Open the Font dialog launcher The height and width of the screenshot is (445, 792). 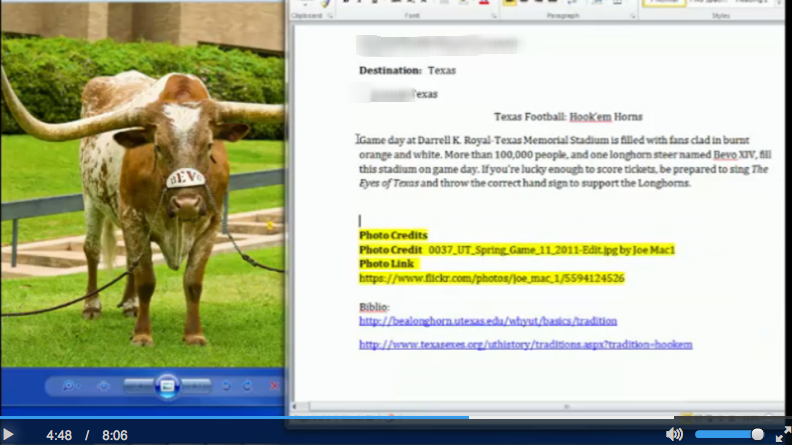pyautogui.click(x=494, y=16)
